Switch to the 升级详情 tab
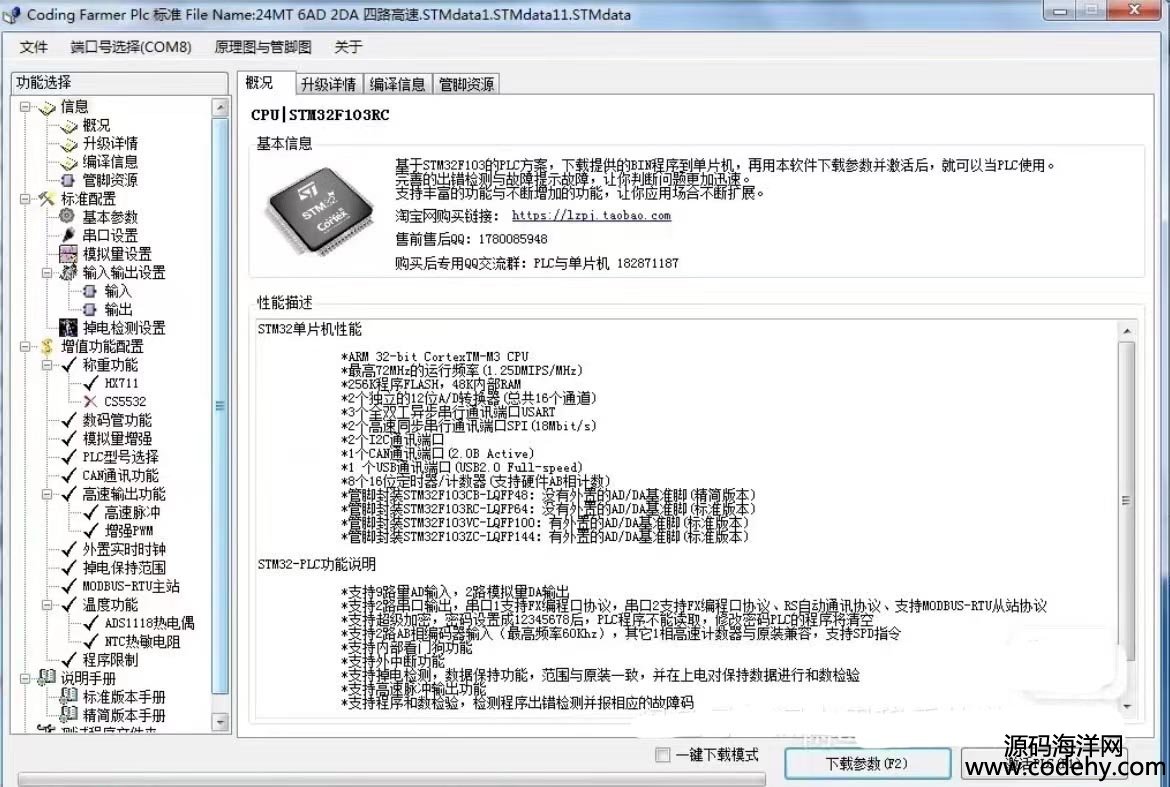The width and height of the screenshot is (1170, 787). point(328,84)
